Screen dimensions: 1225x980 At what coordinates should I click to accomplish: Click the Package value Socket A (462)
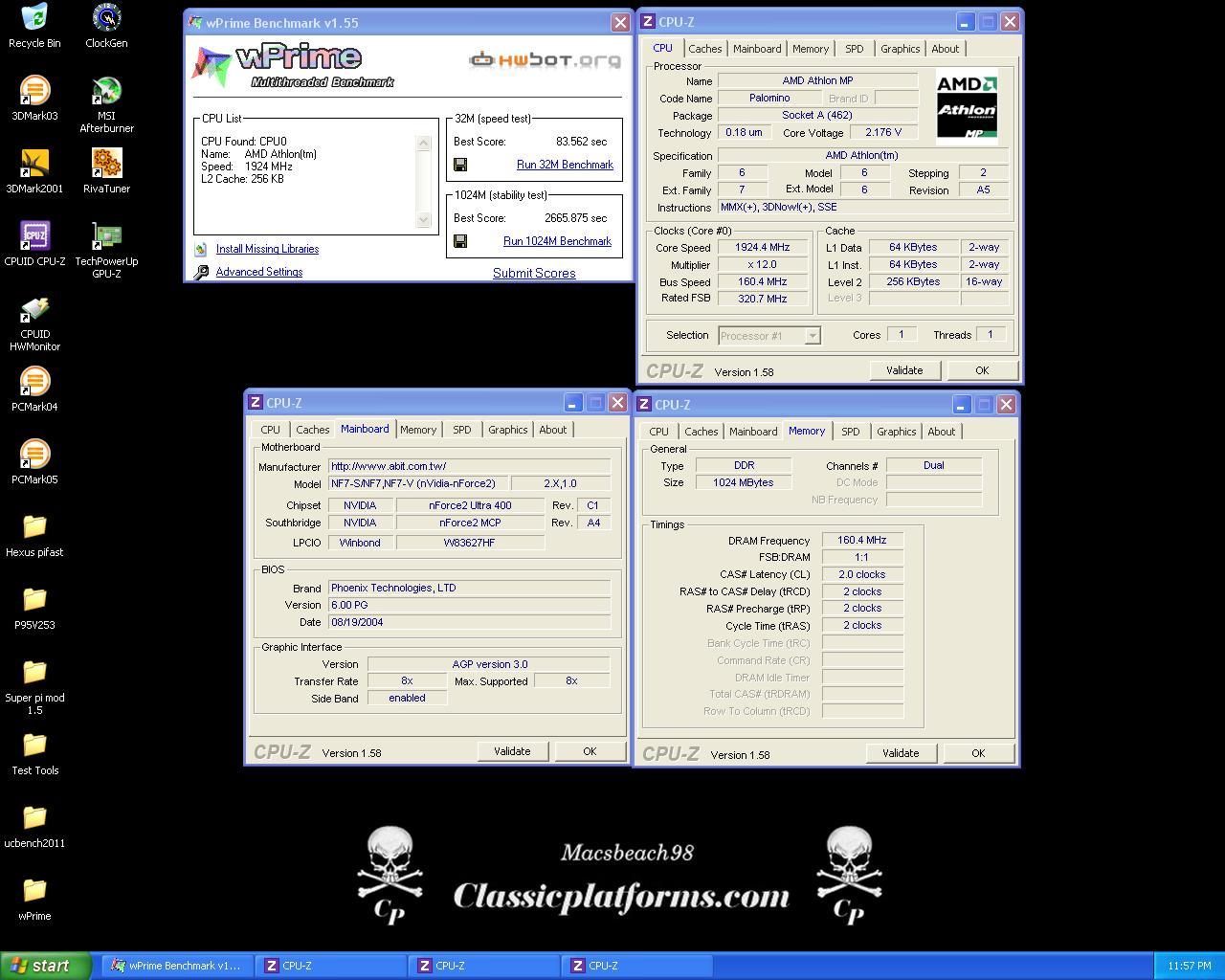817,115
